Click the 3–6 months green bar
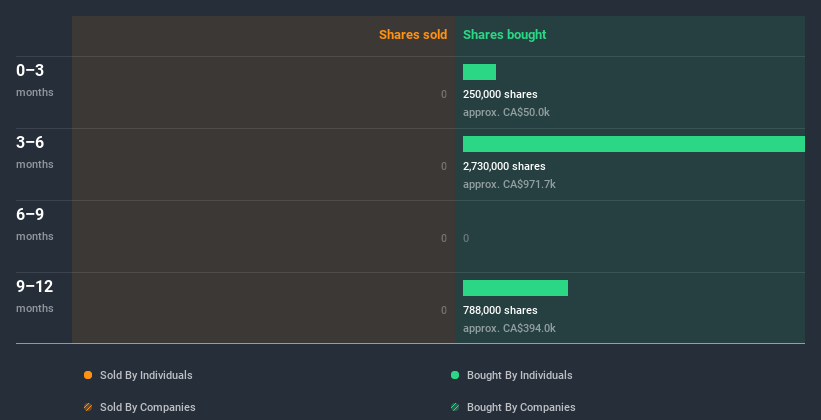 [634, 144]
